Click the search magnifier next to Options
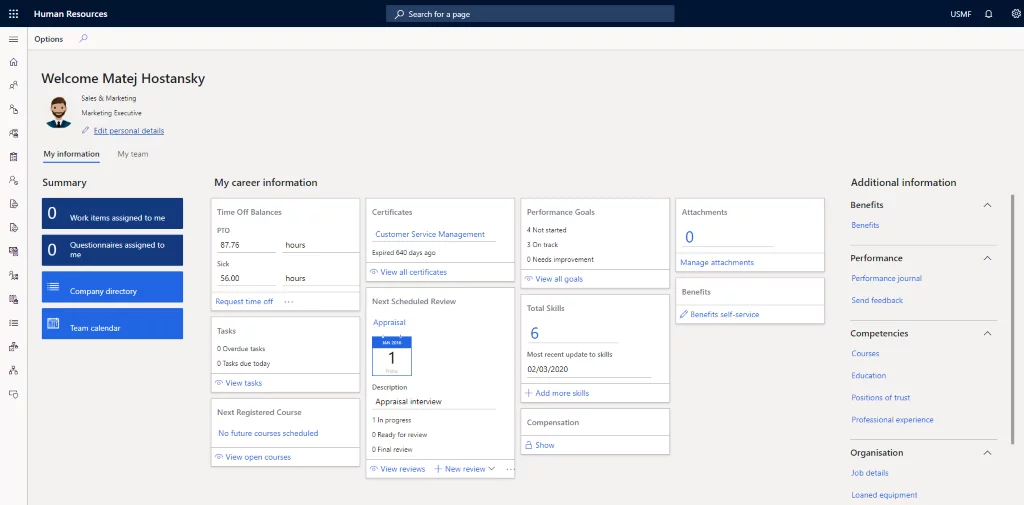Screen dimensions: 1024x505 pos(83,39)
